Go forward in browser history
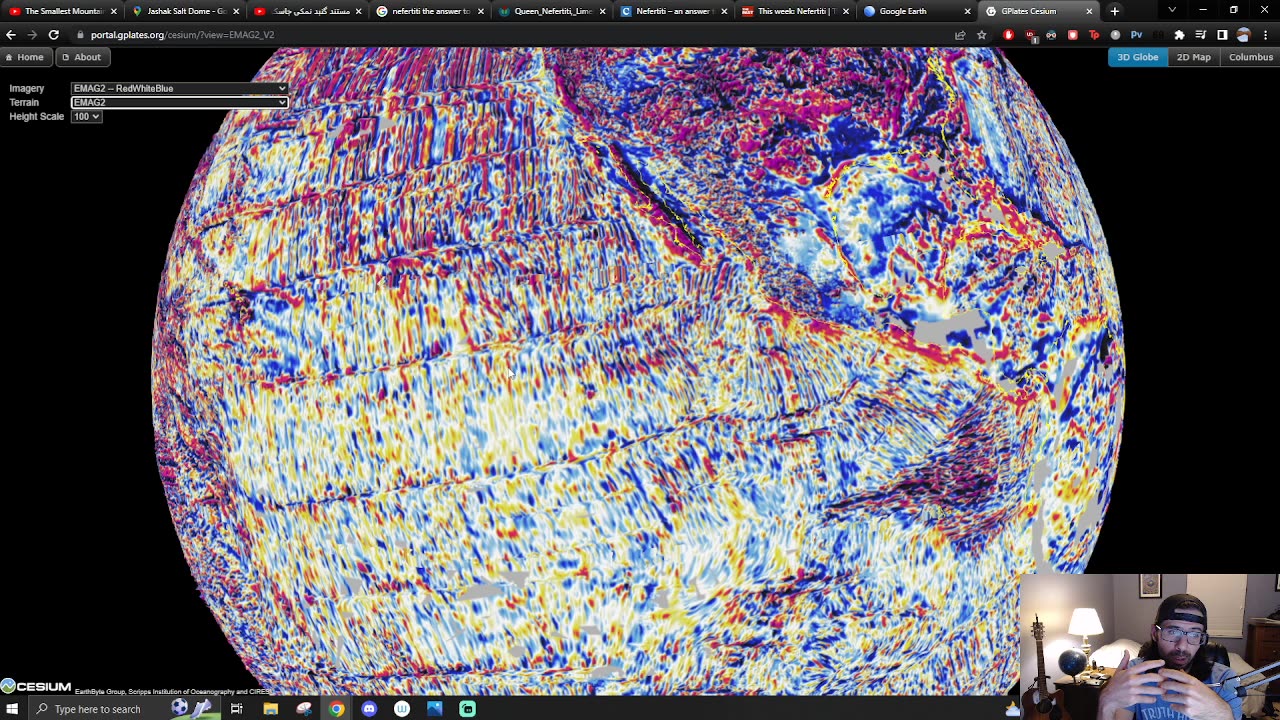This screenshot has width=1280, height=720. coord(32,35)
